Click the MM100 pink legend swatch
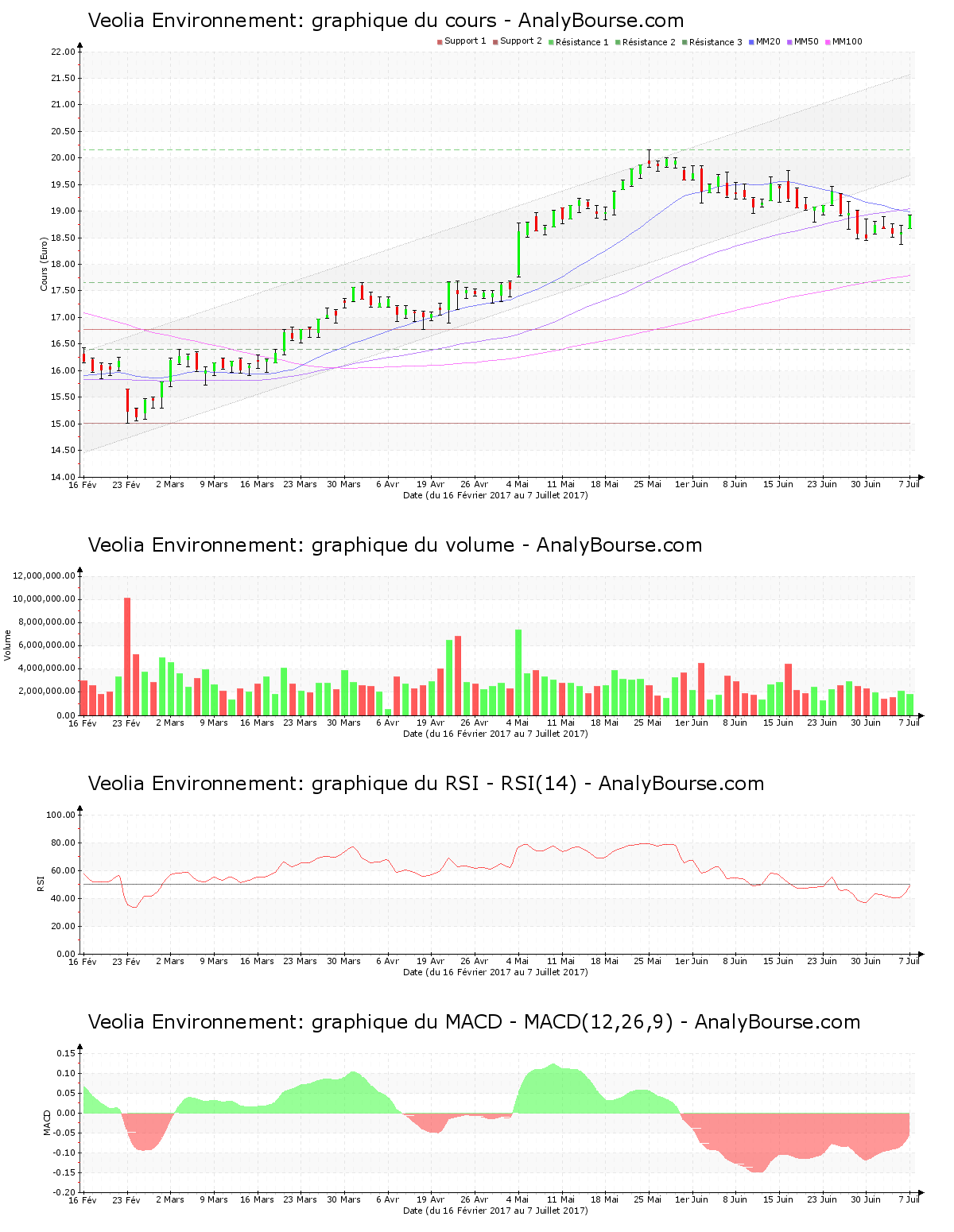The height and width of the screenshot is (1232, 954). [828, 42]
